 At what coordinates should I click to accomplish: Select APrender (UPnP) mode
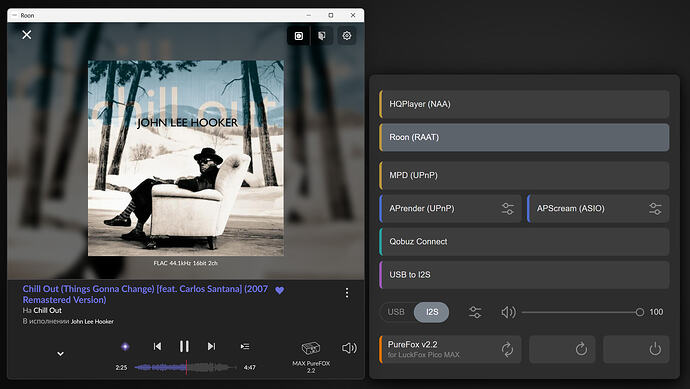[x=450, y=209]
